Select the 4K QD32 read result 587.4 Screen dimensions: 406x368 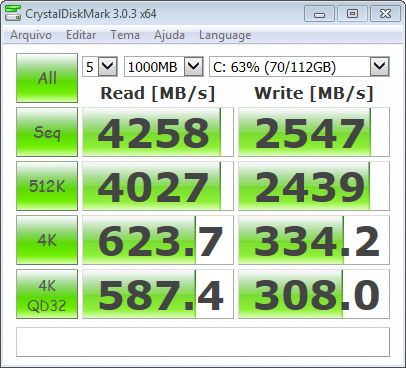158,294
